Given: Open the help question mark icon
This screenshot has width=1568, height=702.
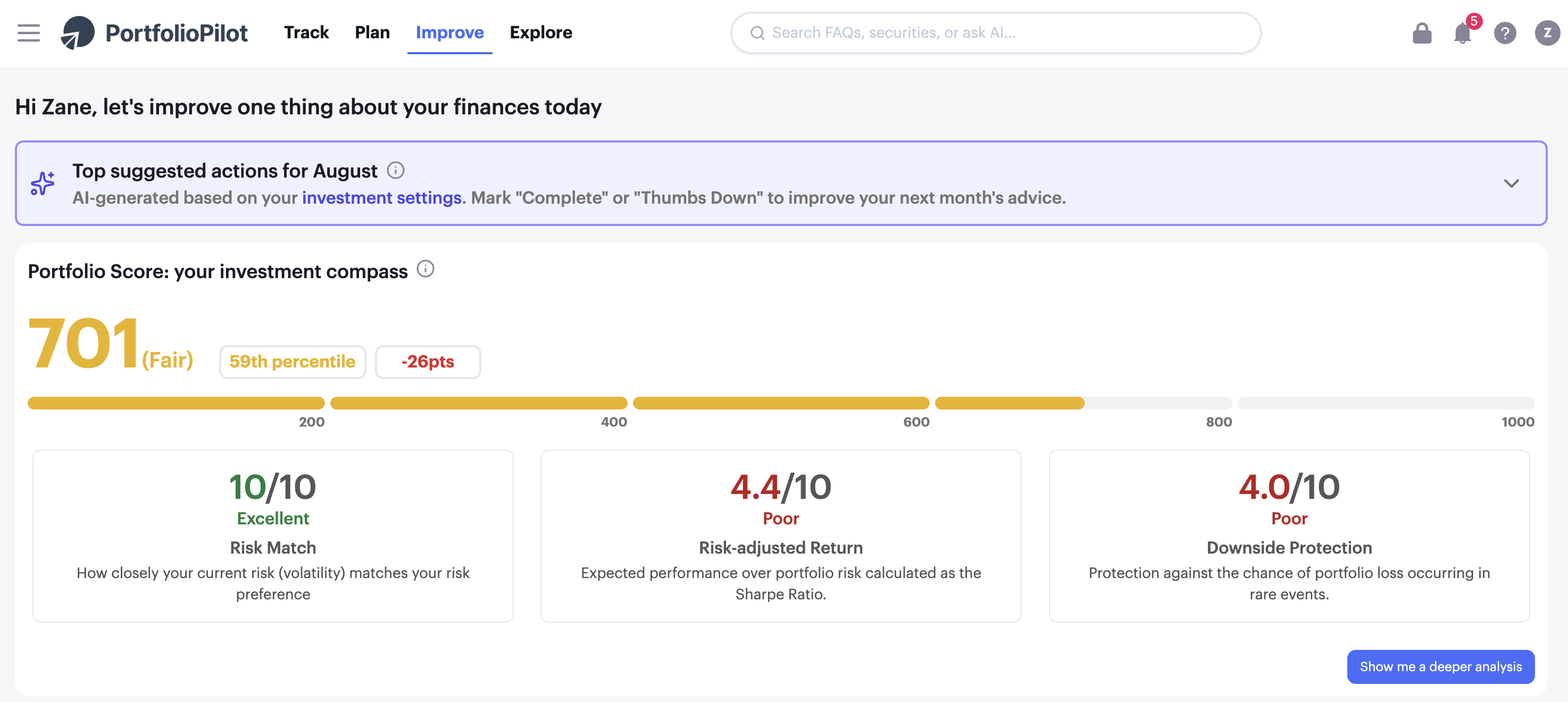Looking at the screenshot, I should [x=1505, y=33].
